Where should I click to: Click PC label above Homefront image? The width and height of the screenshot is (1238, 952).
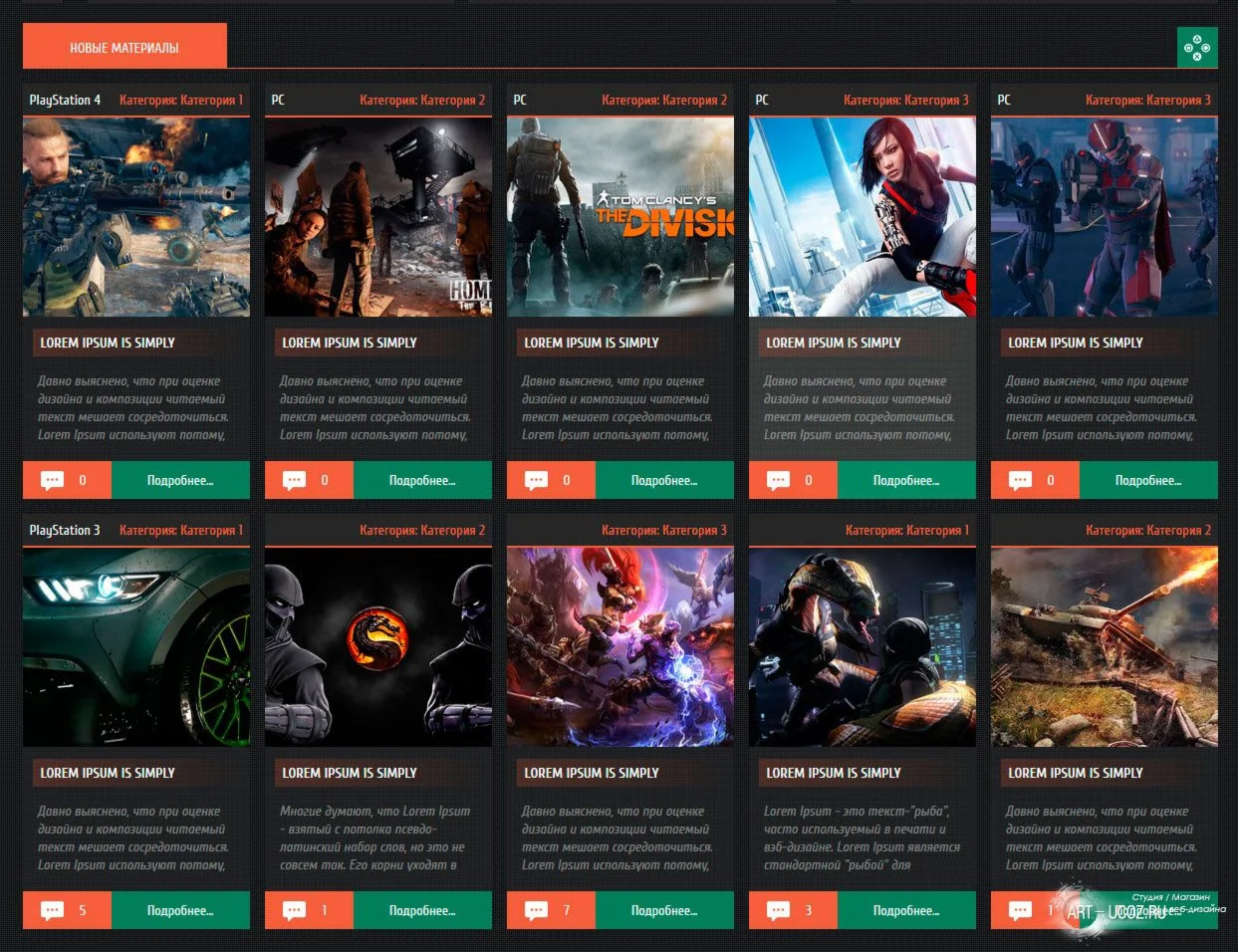[278, 100]
